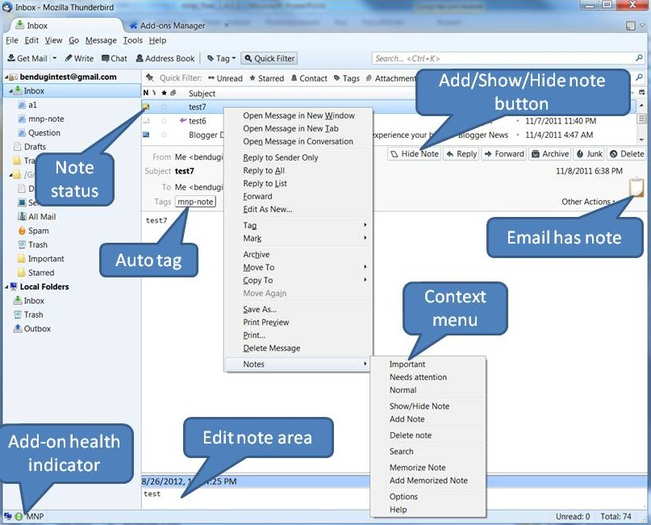Click the pin icon in Quick Filter bar

click(x=150, y=78)
